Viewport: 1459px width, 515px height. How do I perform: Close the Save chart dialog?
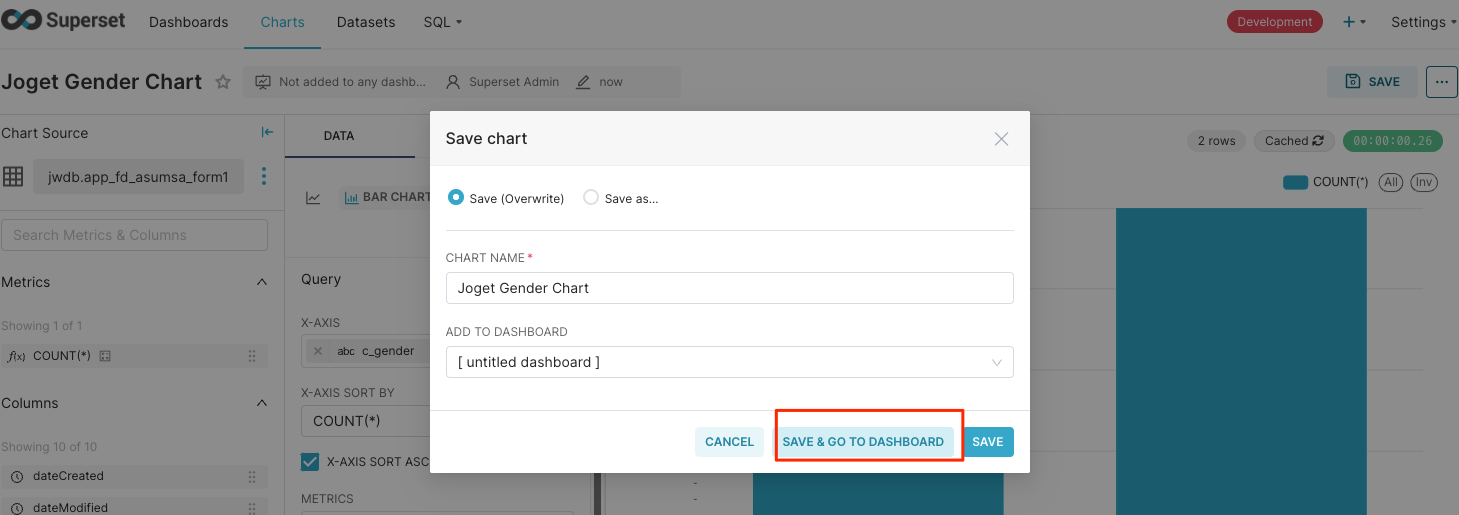pyautogui.click(x=1001, y=139)
